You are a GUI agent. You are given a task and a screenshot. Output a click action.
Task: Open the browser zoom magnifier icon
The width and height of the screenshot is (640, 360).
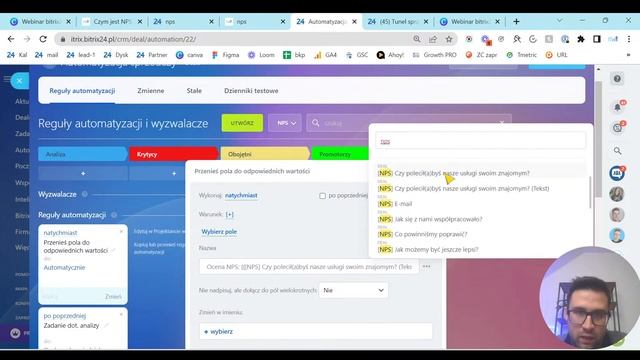click(x=417, y=39)
